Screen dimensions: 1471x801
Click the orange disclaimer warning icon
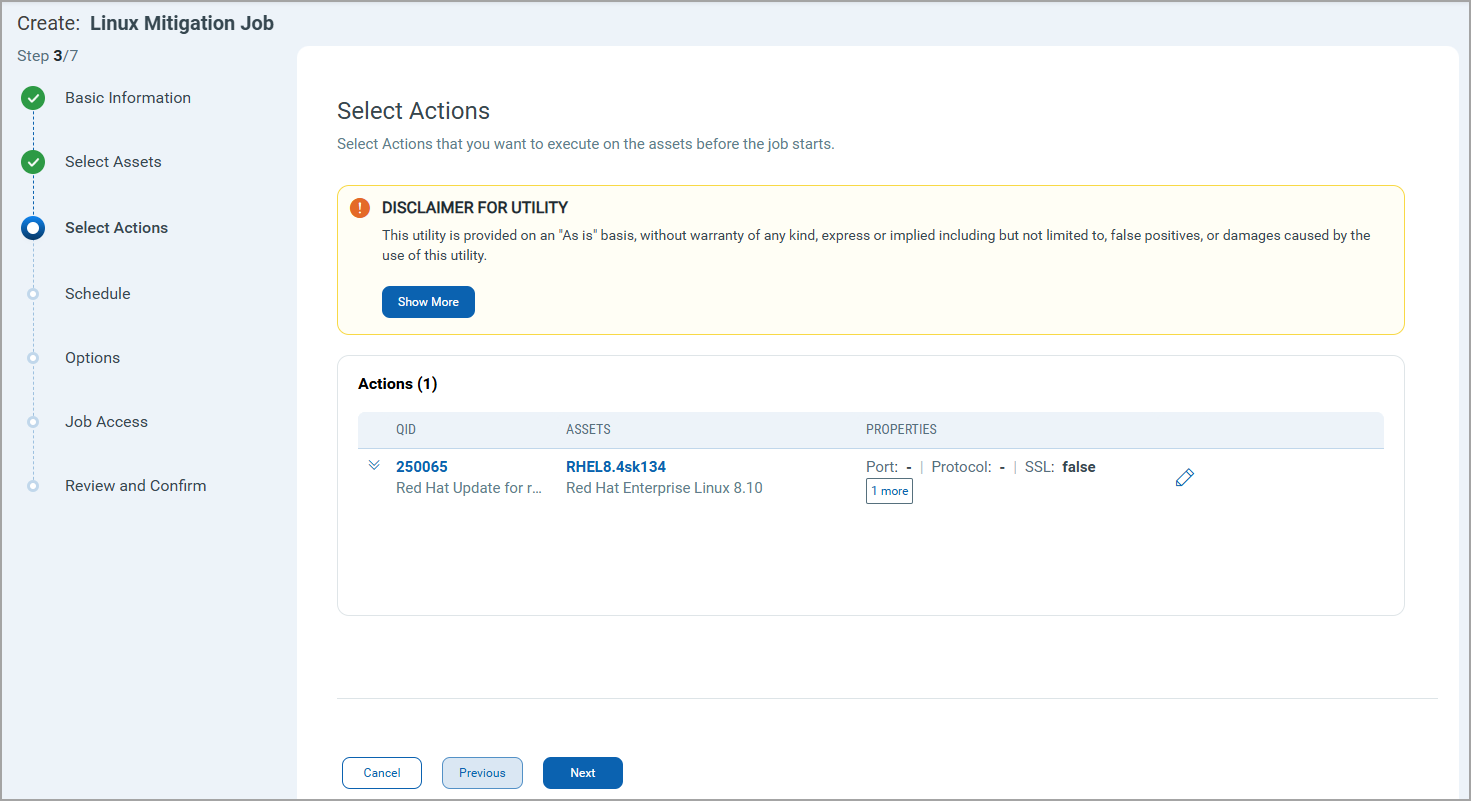tap(360, 208)
